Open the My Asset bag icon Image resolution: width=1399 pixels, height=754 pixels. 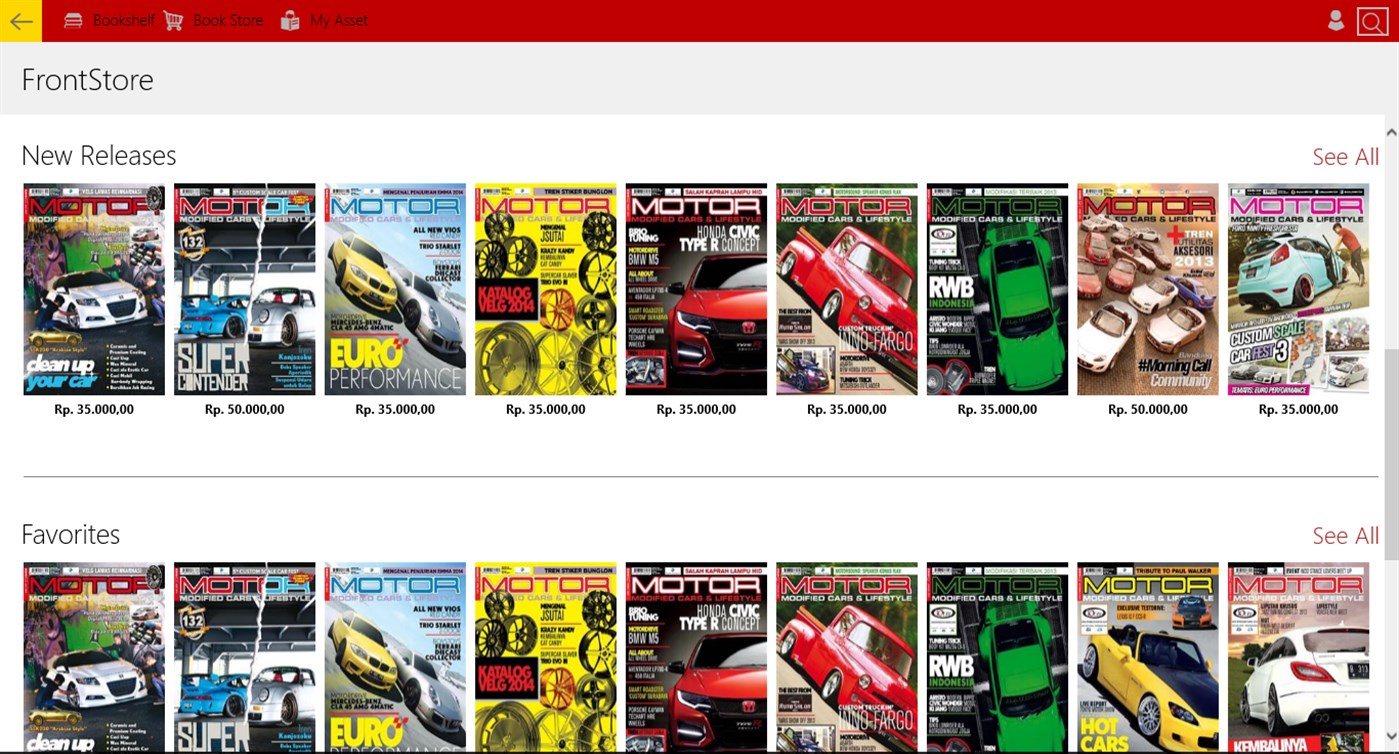[290, 21]
